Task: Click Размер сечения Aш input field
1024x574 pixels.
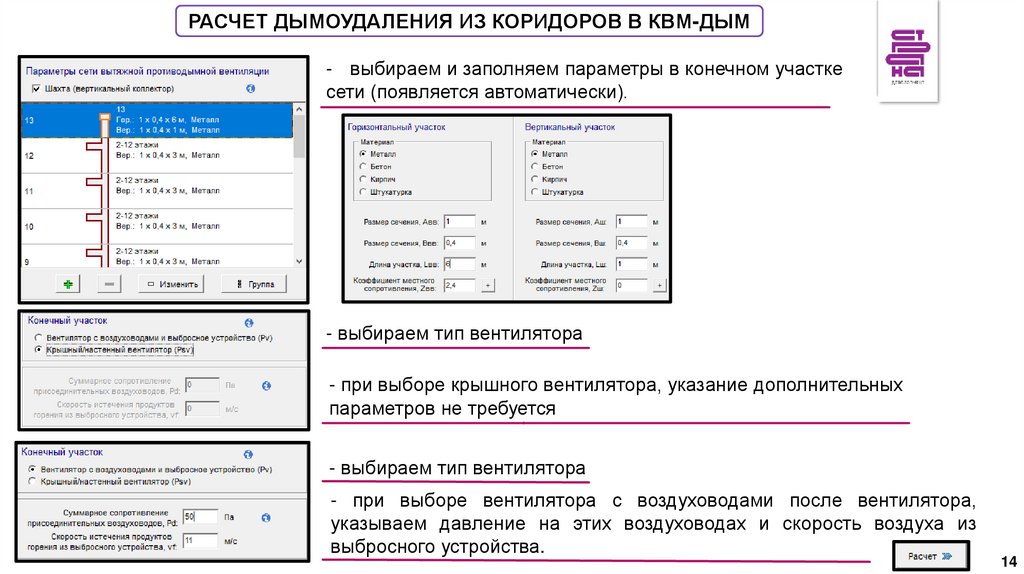Action: tap(632, 222)
